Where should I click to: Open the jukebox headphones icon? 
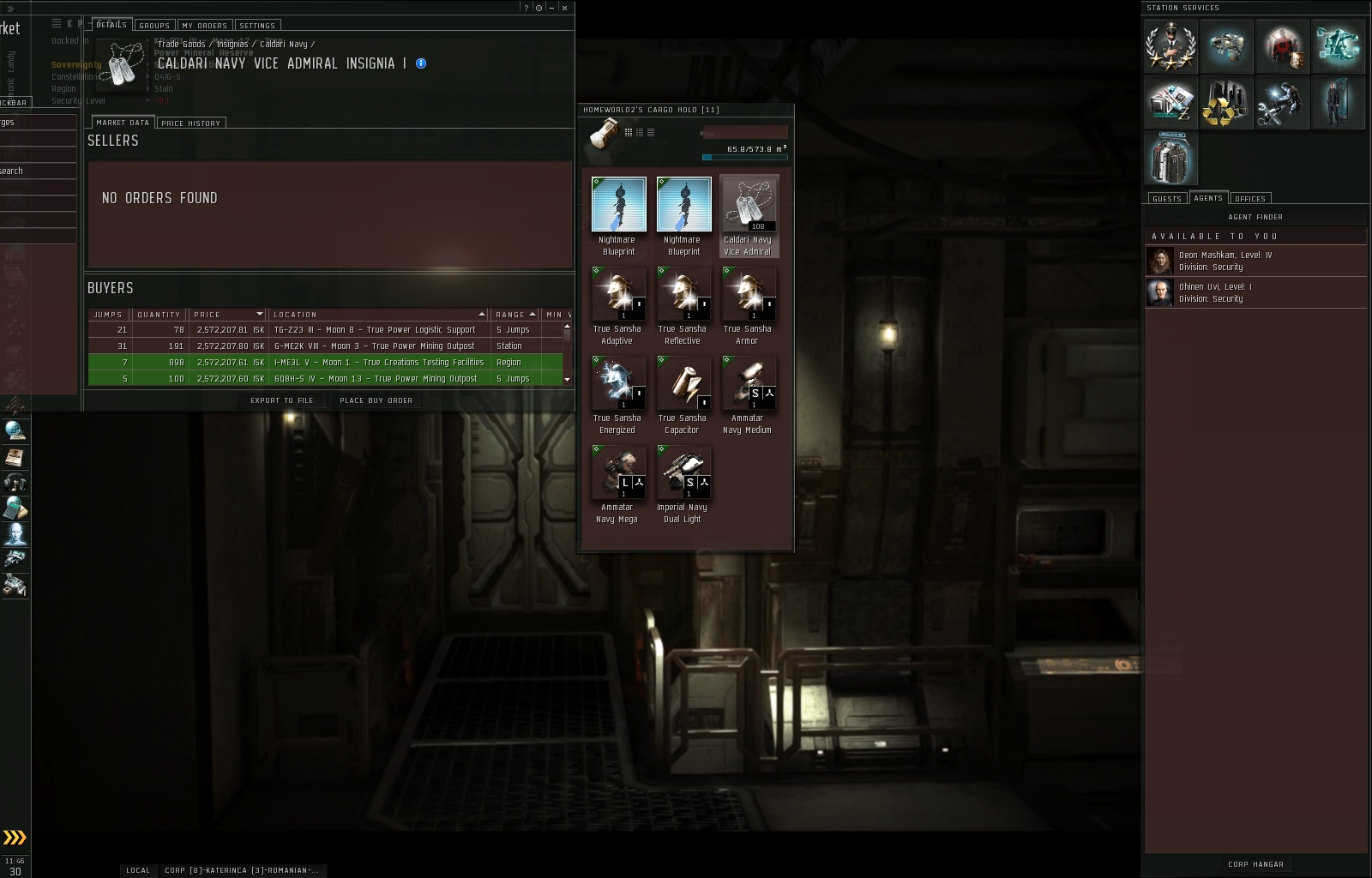click(x=15, y=483)
